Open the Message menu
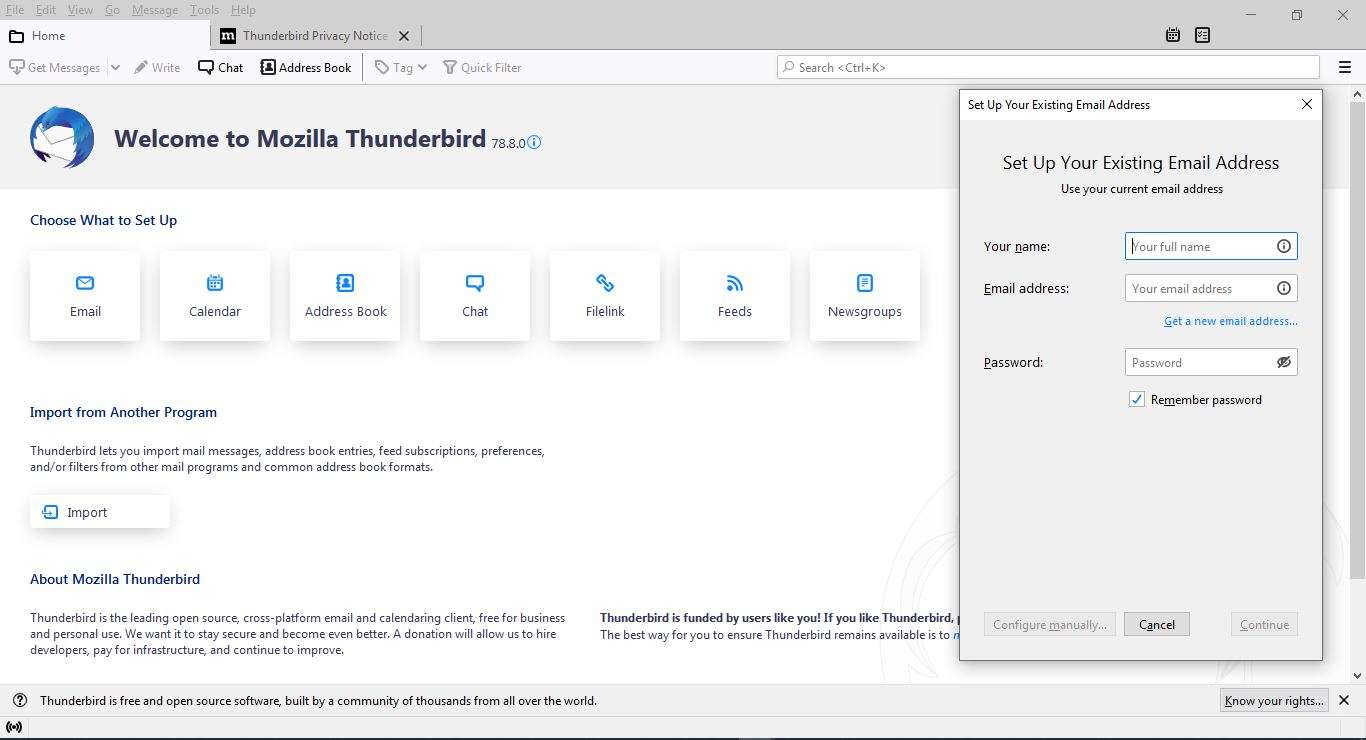Viewport: 1366px width, 740px height. coord(155,10)
